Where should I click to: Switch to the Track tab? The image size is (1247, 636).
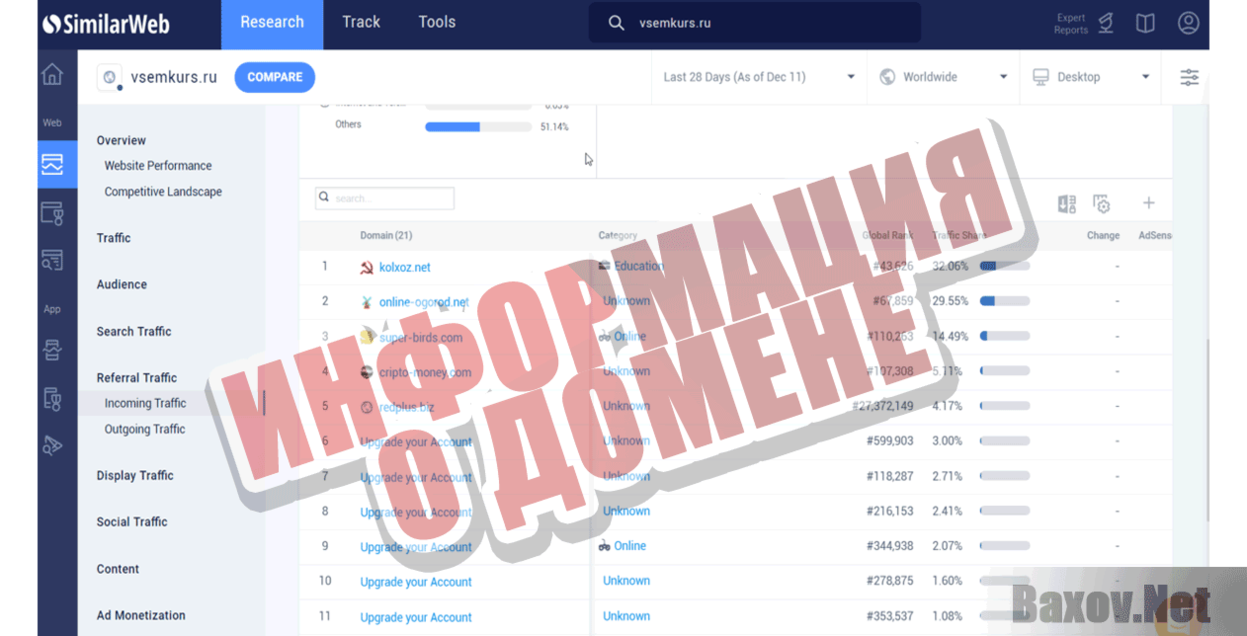361,23
